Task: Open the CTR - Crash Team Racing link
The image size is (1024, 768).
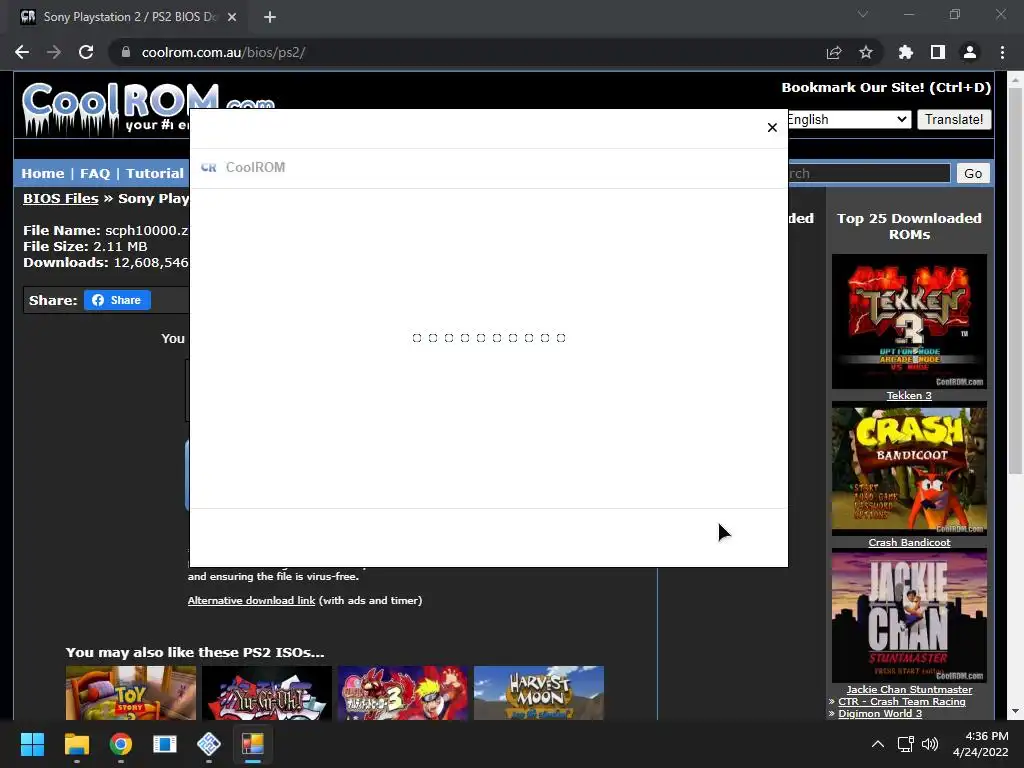Action: 902,701
